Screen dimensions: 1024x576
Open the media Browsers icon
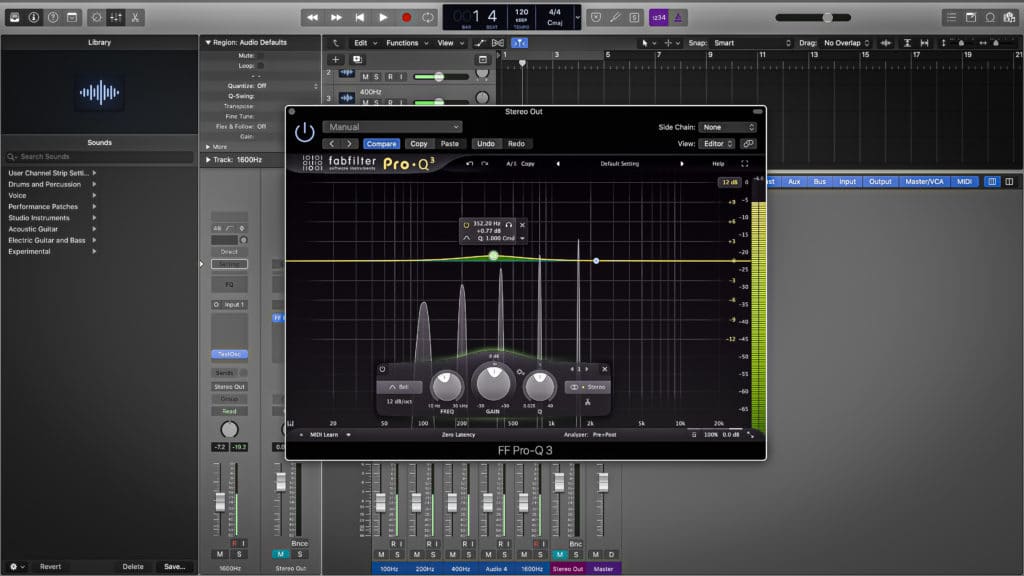[x=1010, y=18]
